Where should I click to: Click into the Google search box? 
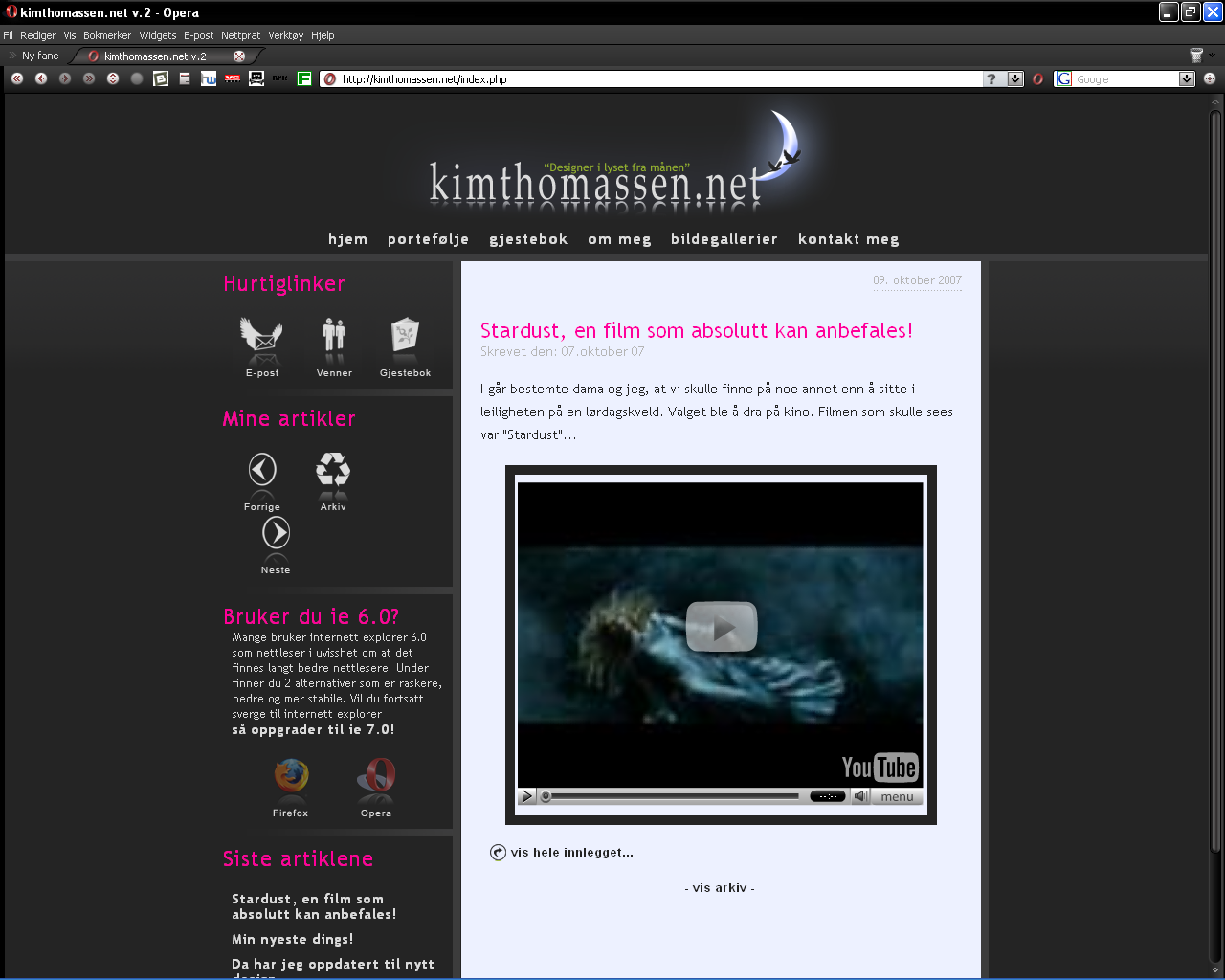click(1125, 79)
